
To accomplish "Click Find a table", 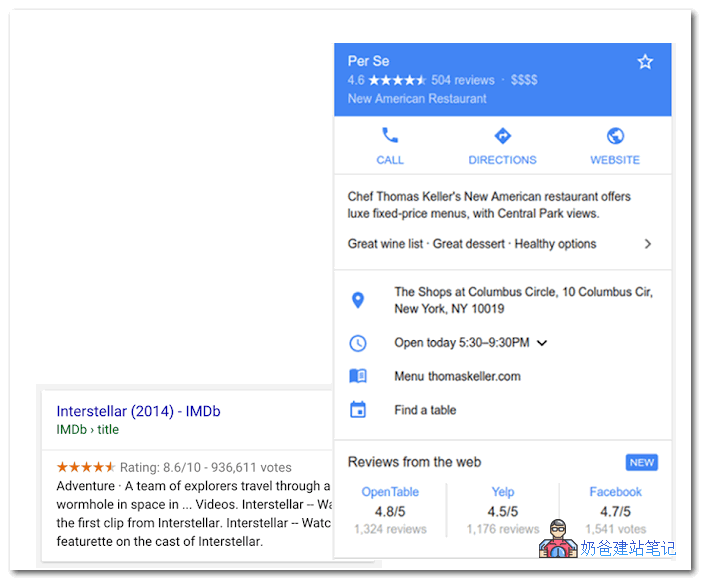I will pyautogui.click(x=425, y=410).
